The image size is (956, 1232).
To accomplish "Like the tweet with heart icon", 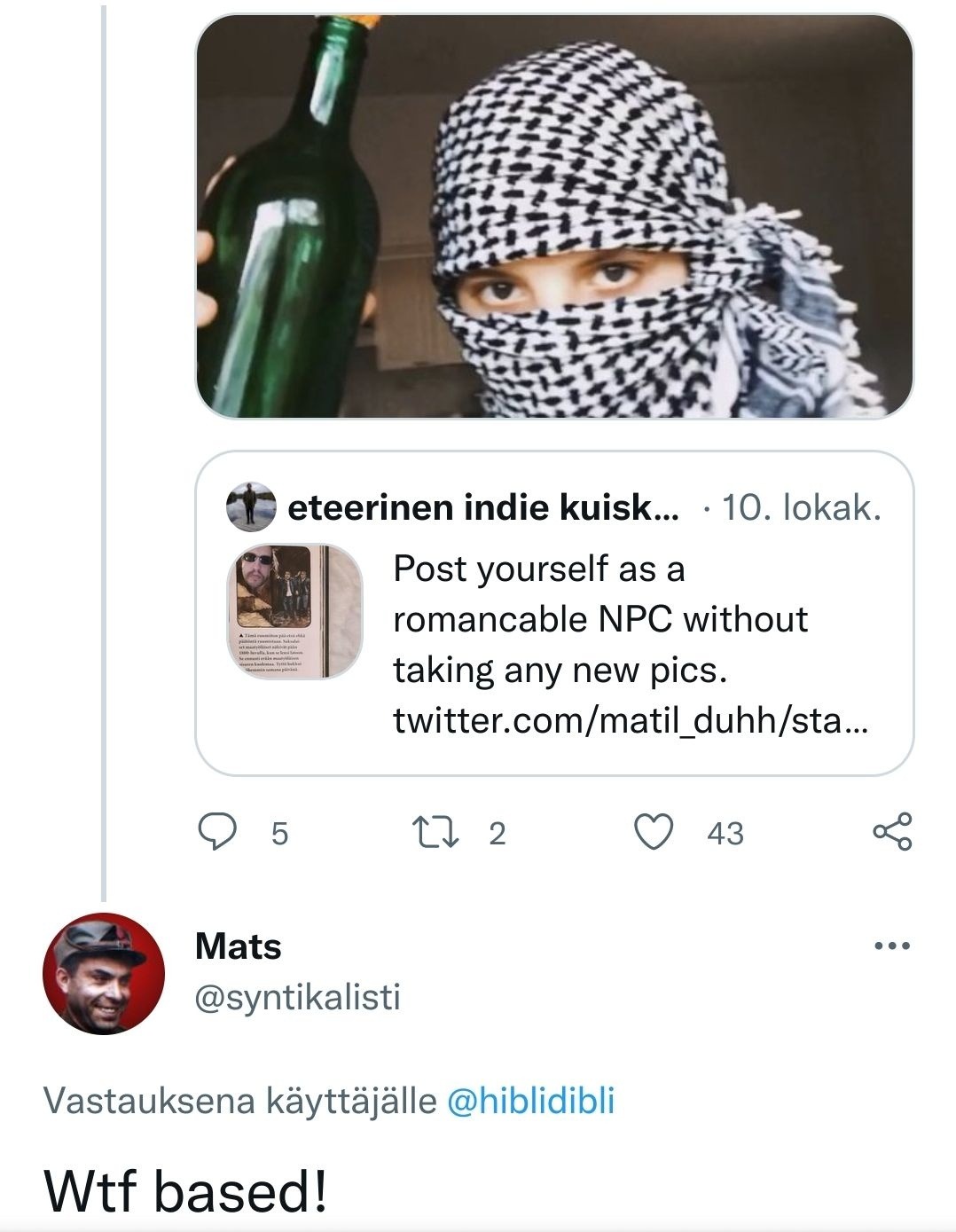I will click(x=654, y=832).
